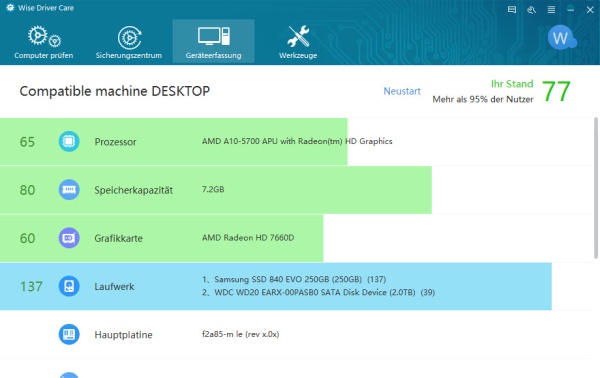Click the Hauptplatine motherboard icon
The width and height of the screenshot is (600, 378).
69,334
